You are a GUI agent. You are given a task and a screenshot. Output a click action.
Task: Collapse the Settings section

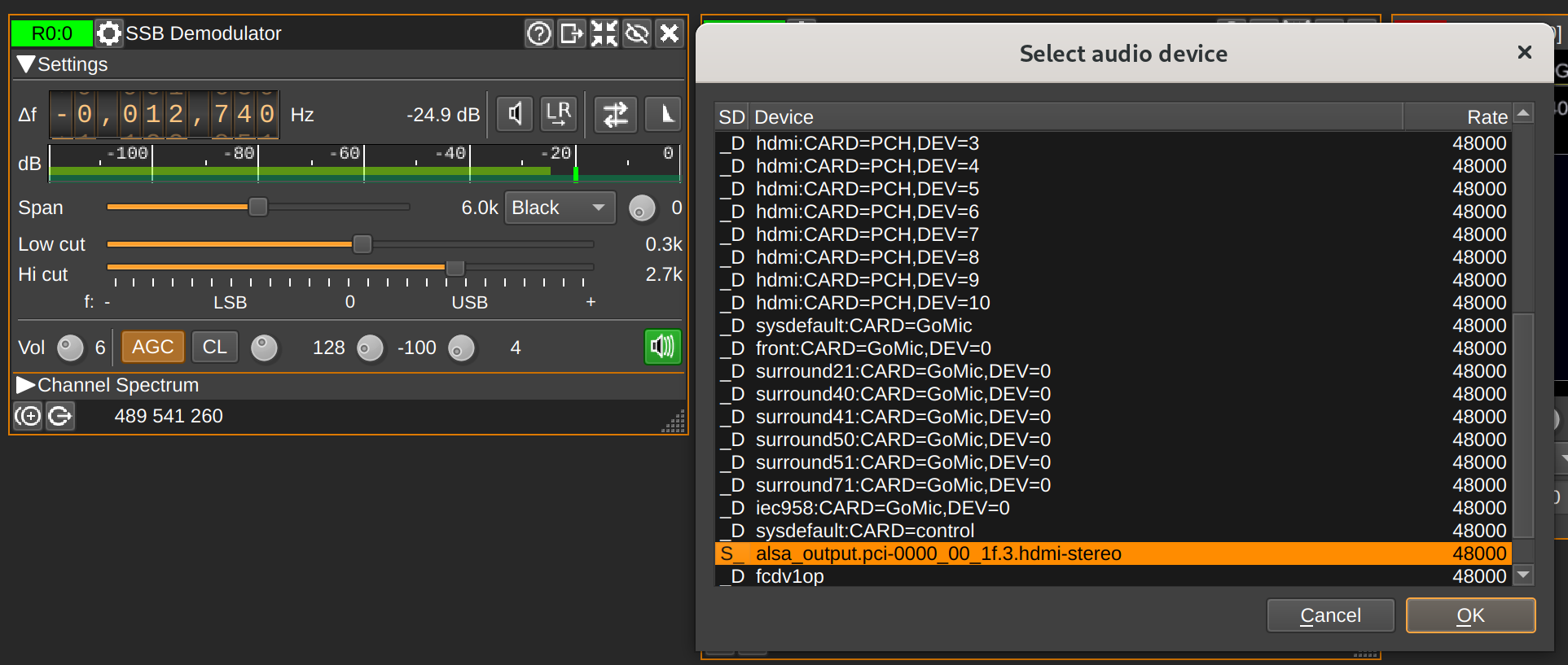point(26,64)
